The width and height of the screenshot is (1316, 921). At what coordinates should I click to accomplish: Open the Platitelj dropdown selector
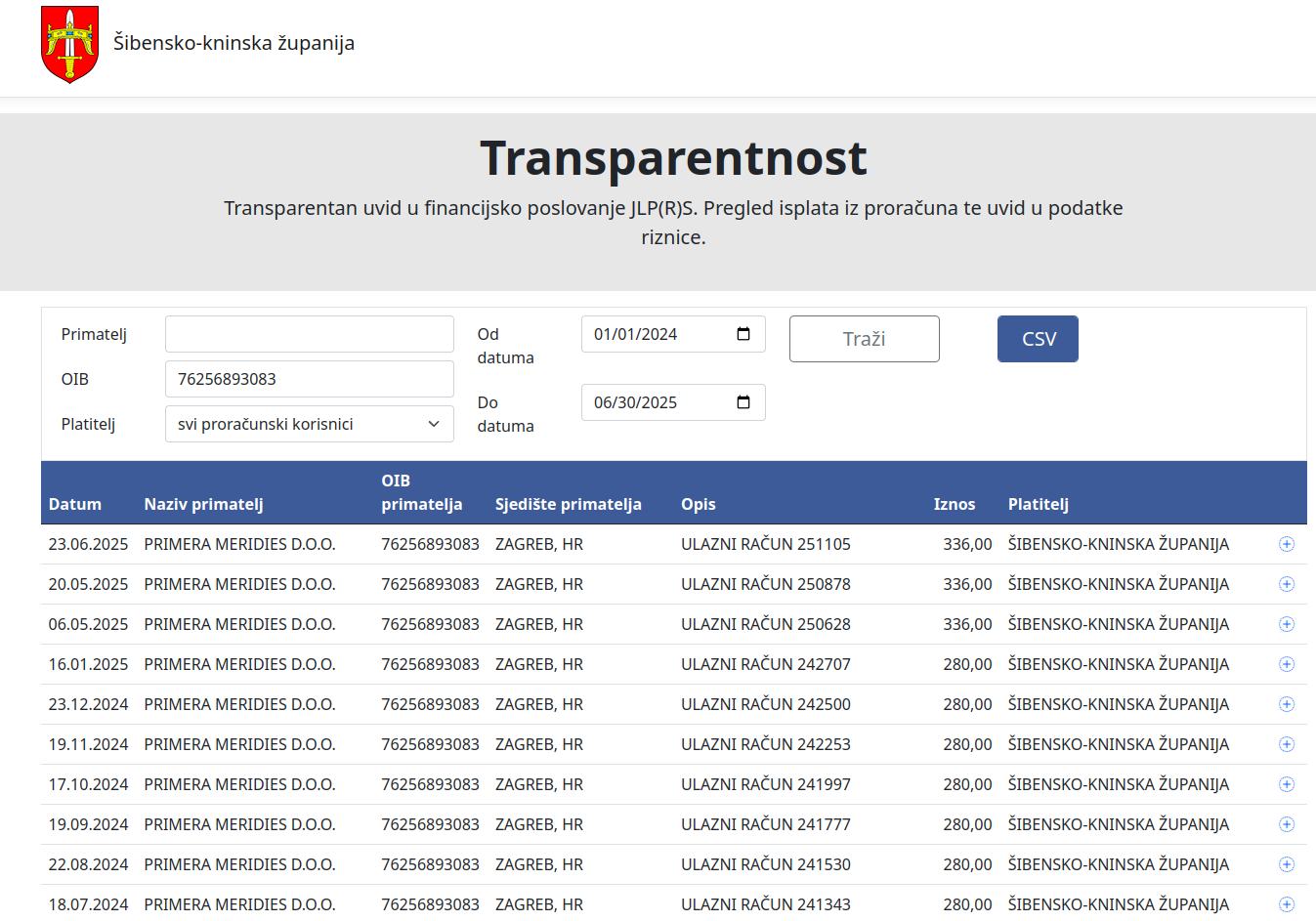pyautogui.click(x=309, y=424)
